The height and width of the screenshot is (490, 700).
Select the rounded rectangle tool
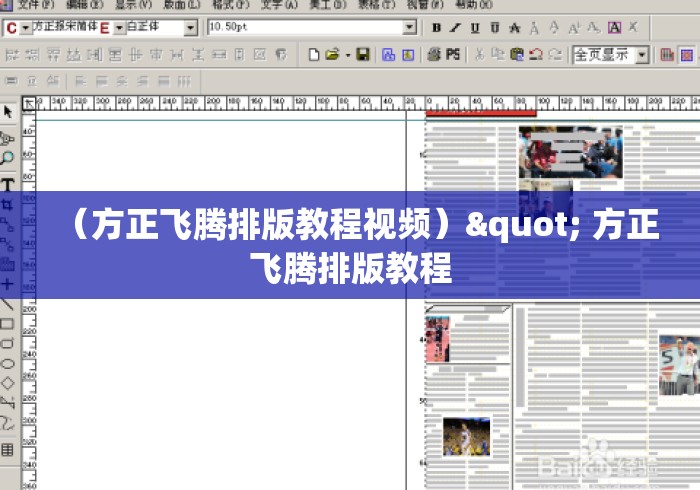coord(8,344)
